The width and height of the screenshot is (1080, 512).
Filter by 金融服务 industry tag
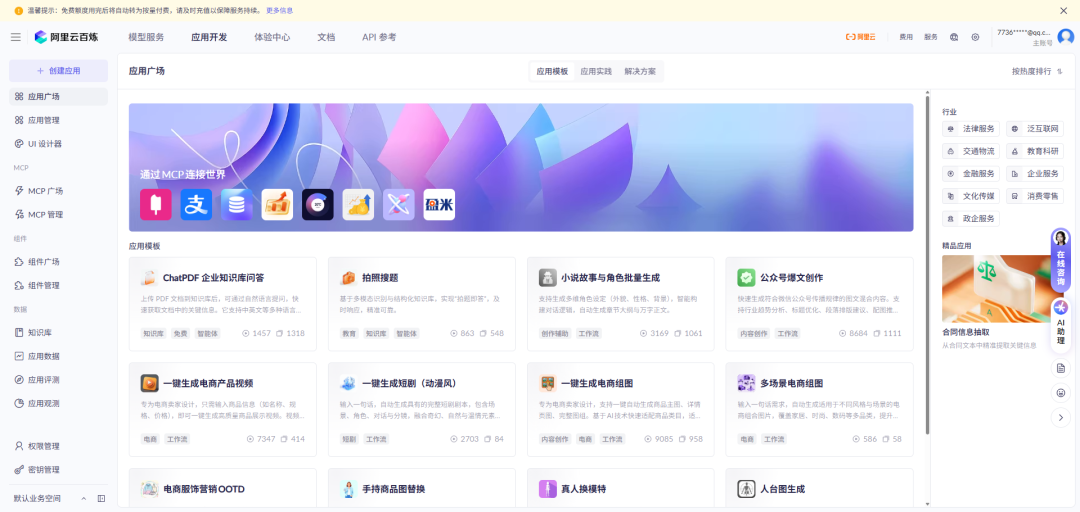coord(970,174)
